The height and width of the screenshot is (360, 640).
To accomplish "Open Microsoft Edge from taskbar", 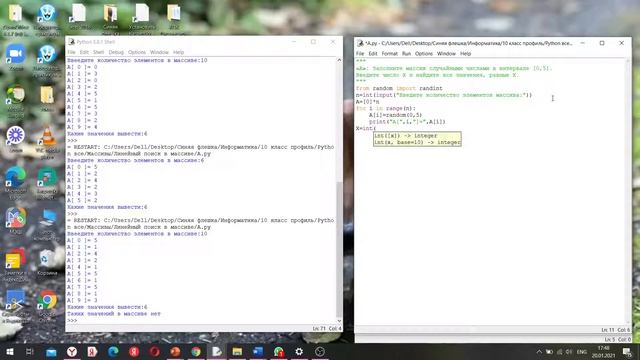I will [113, 351].
